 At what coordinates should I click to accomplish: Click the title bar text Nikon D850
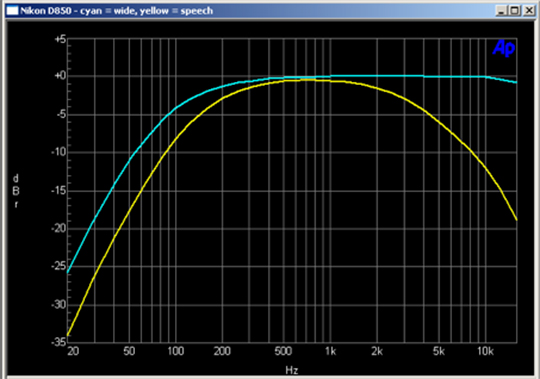(46, 11)
